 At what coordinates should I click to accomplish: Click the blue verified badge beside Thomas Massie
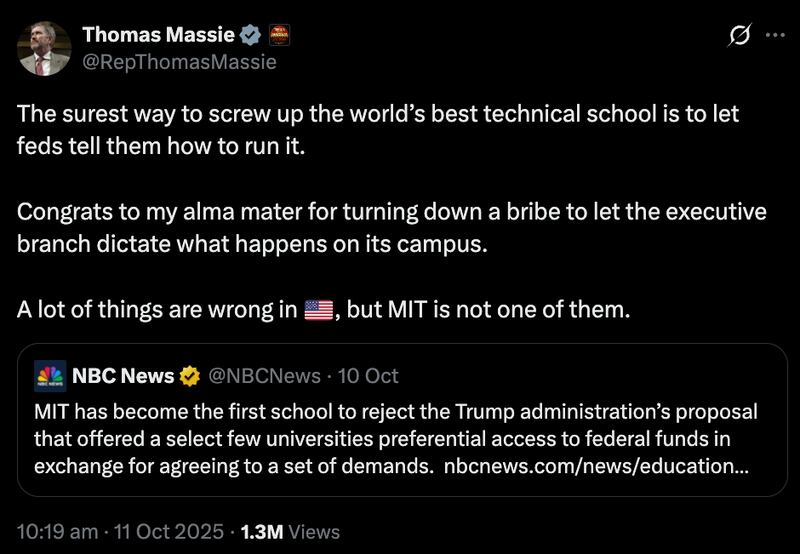[x=251, y=34]
